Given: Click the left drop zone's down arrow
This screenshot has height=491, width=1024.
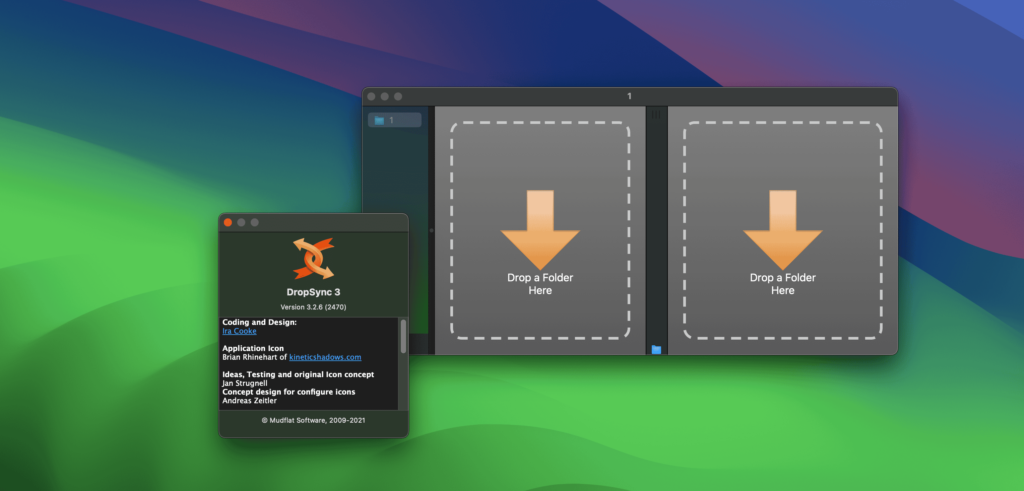Looking at the screenshot, I should click(x=540, y=229).
